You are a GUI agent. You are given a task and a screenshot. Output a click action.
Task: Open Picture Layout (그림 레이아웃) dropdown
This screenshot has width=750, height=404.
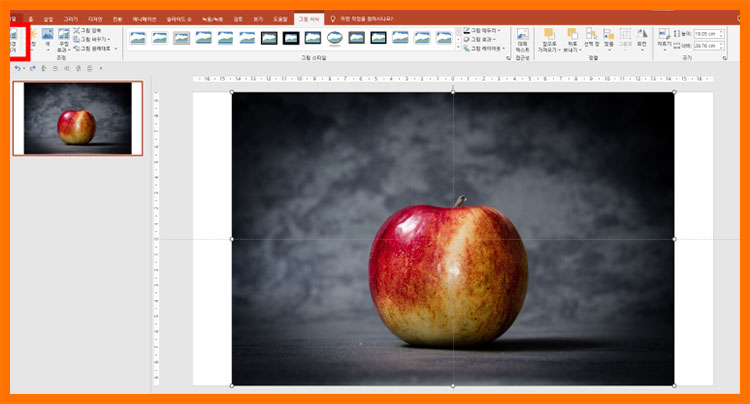(485, 48)
